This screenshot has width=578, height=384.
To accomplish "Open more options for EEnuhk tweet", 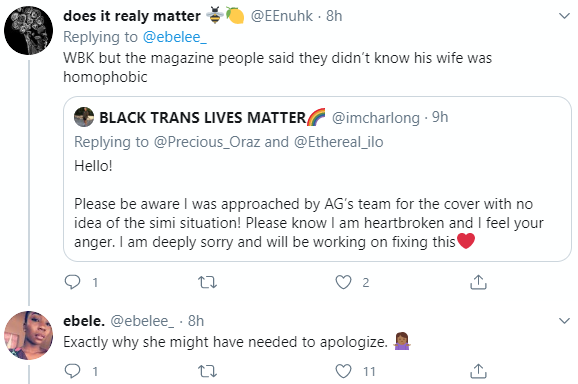I will pyautogui.click(x=564, y=16).
